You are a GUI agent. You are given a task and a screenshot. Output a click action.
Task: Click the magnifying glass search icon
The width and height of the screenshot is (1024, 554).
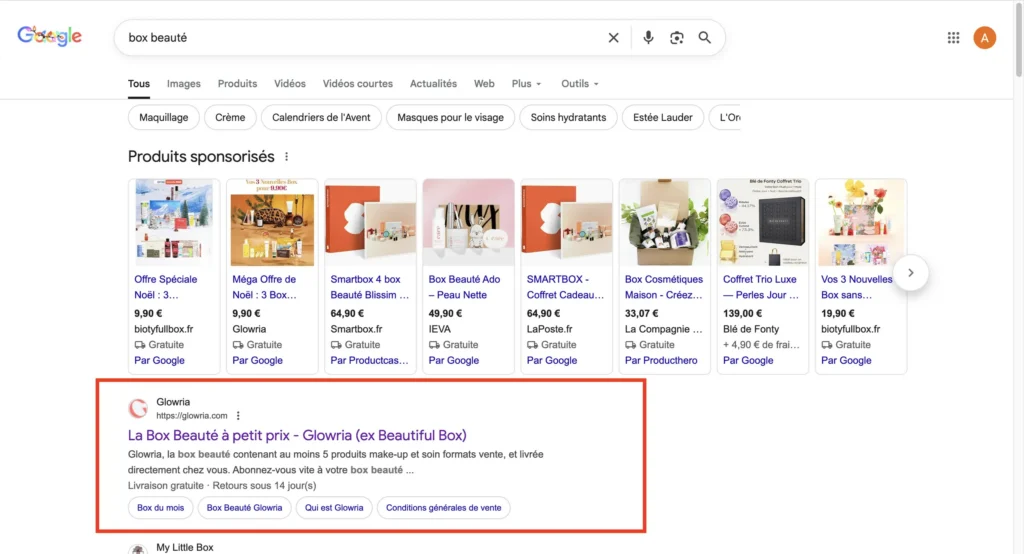[x=705, y=38]
